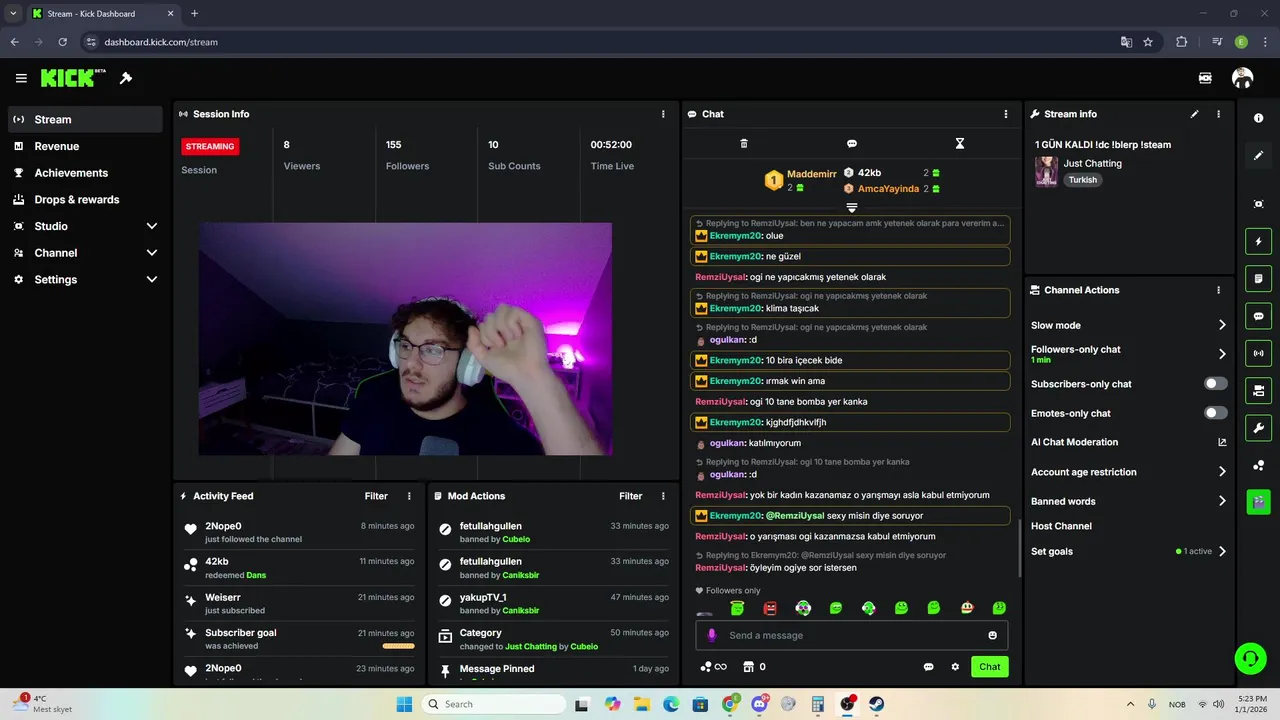
Task: Go to Revenue in the sidebar
Action: (x=85, y=146)
